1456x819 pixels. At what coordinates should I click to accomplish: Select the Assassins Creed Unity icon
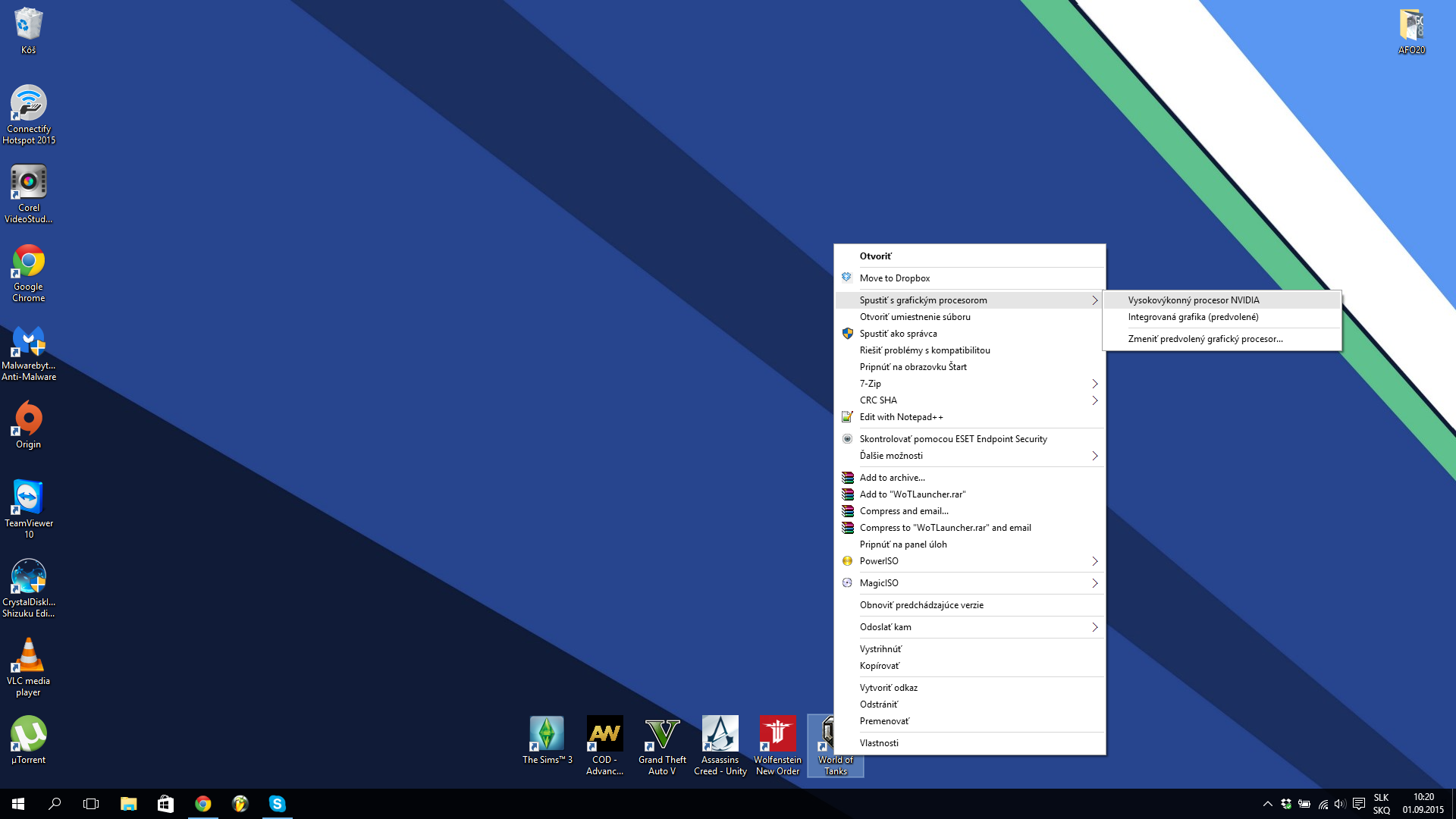click(720, 734)
